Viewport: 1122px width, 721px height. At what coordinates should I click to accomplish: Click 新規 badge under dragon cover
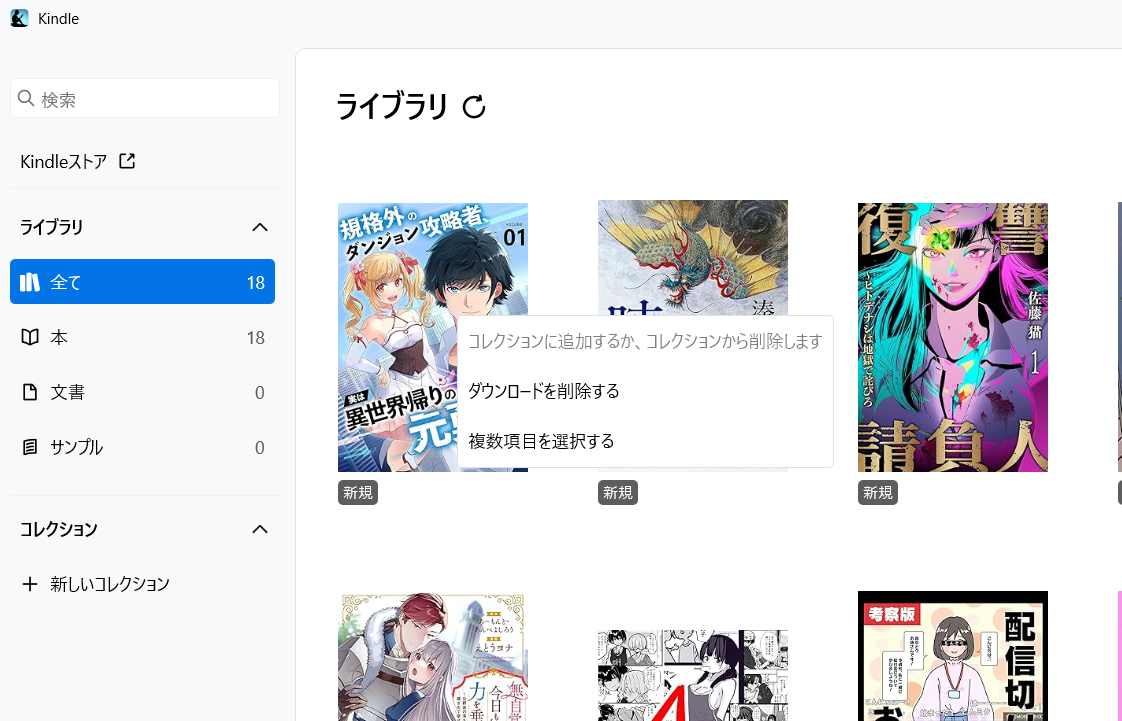point(618,493)
